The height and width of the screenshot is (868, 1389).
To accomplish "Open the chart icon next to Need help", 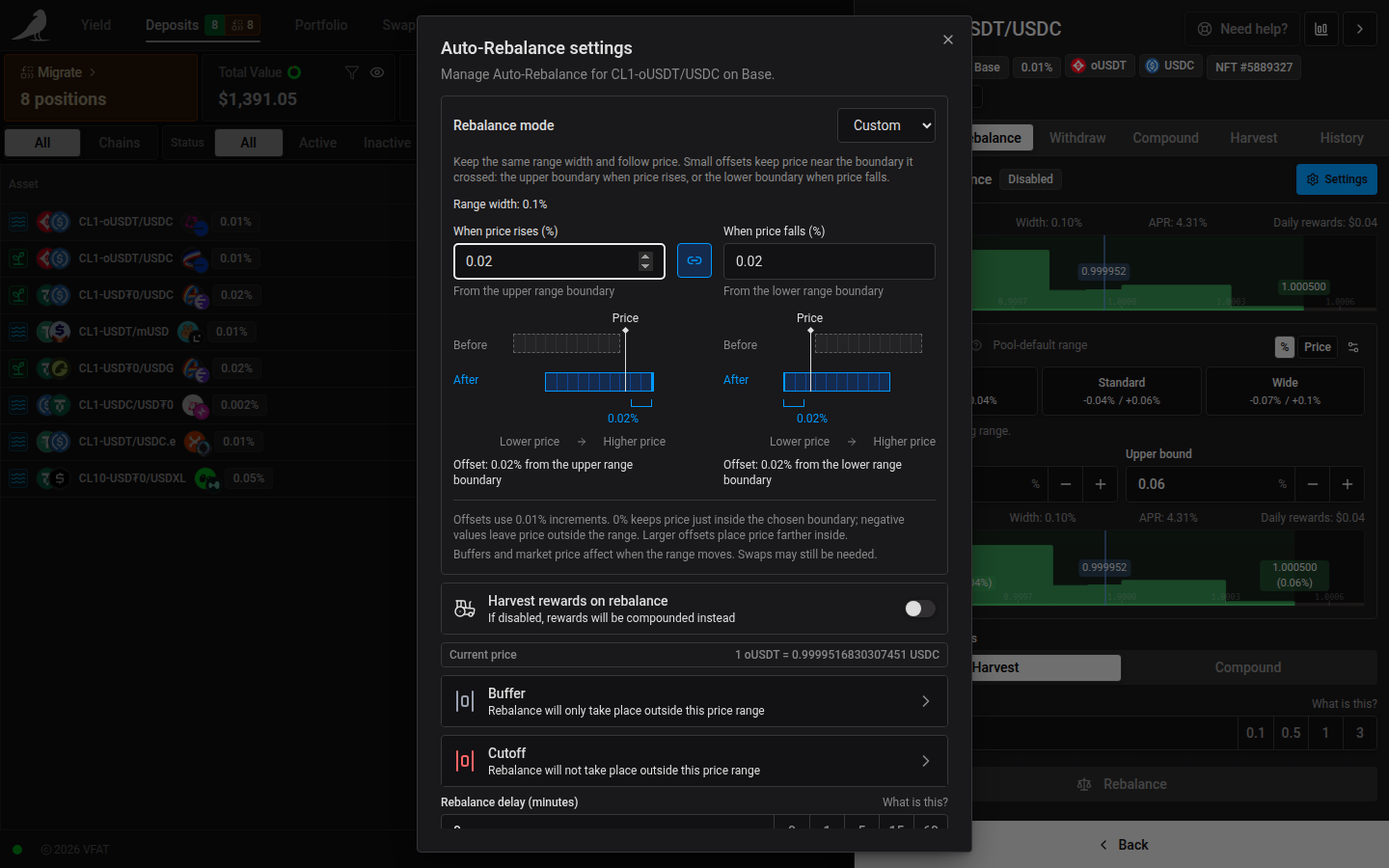I will coord(1321,29).
